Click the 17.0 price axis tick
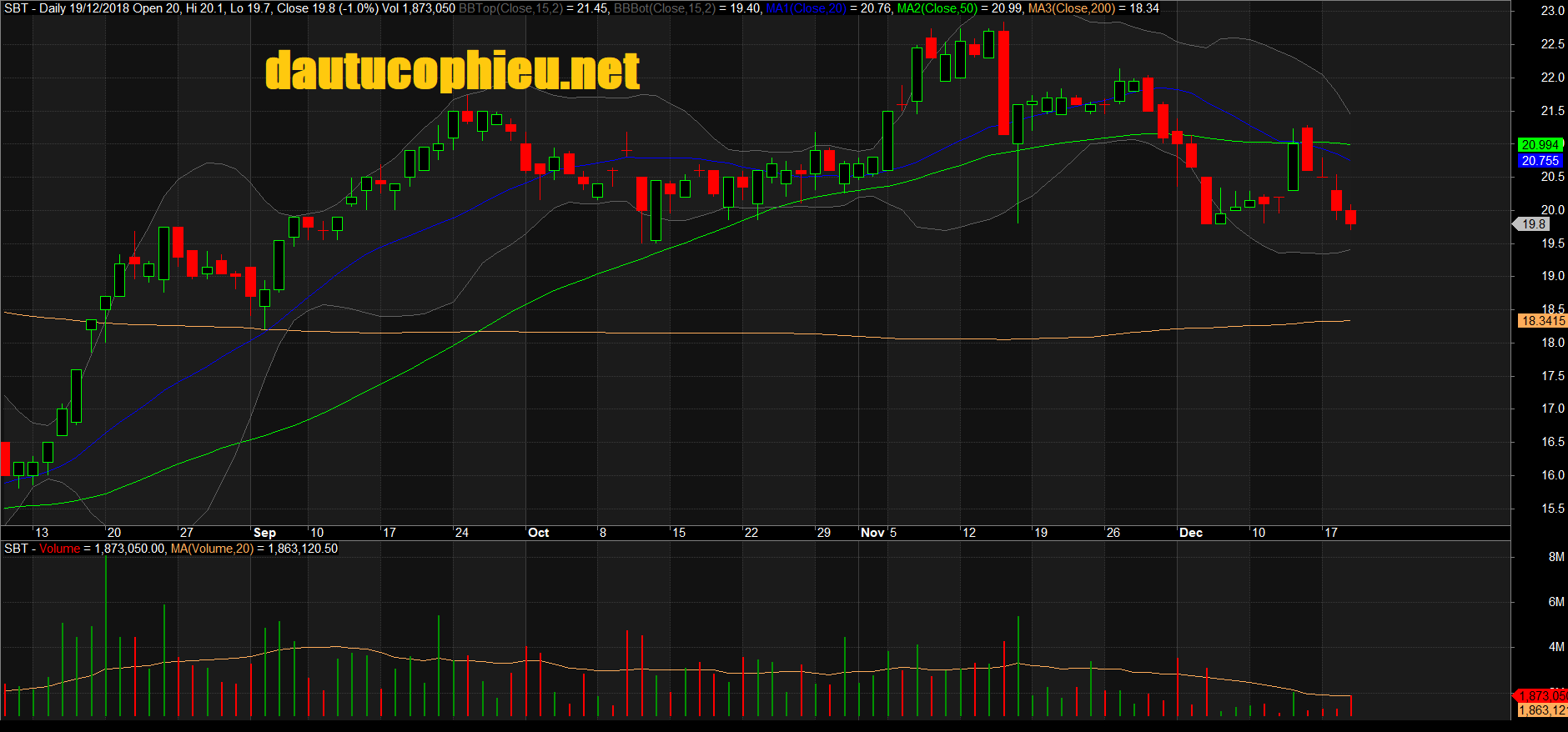1568x732 pixels. [1552, 409]
